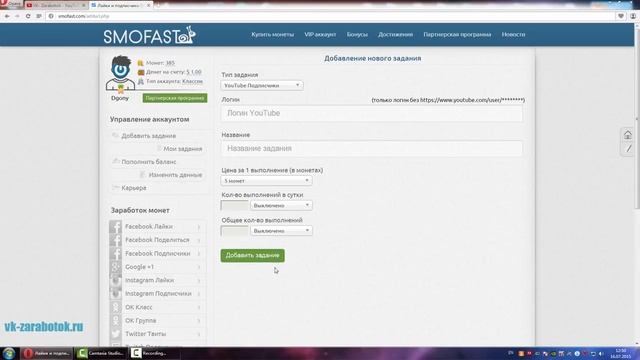640x360 pixels.
Task: Open Изменить данные in the sidebar
Action: 175,175
